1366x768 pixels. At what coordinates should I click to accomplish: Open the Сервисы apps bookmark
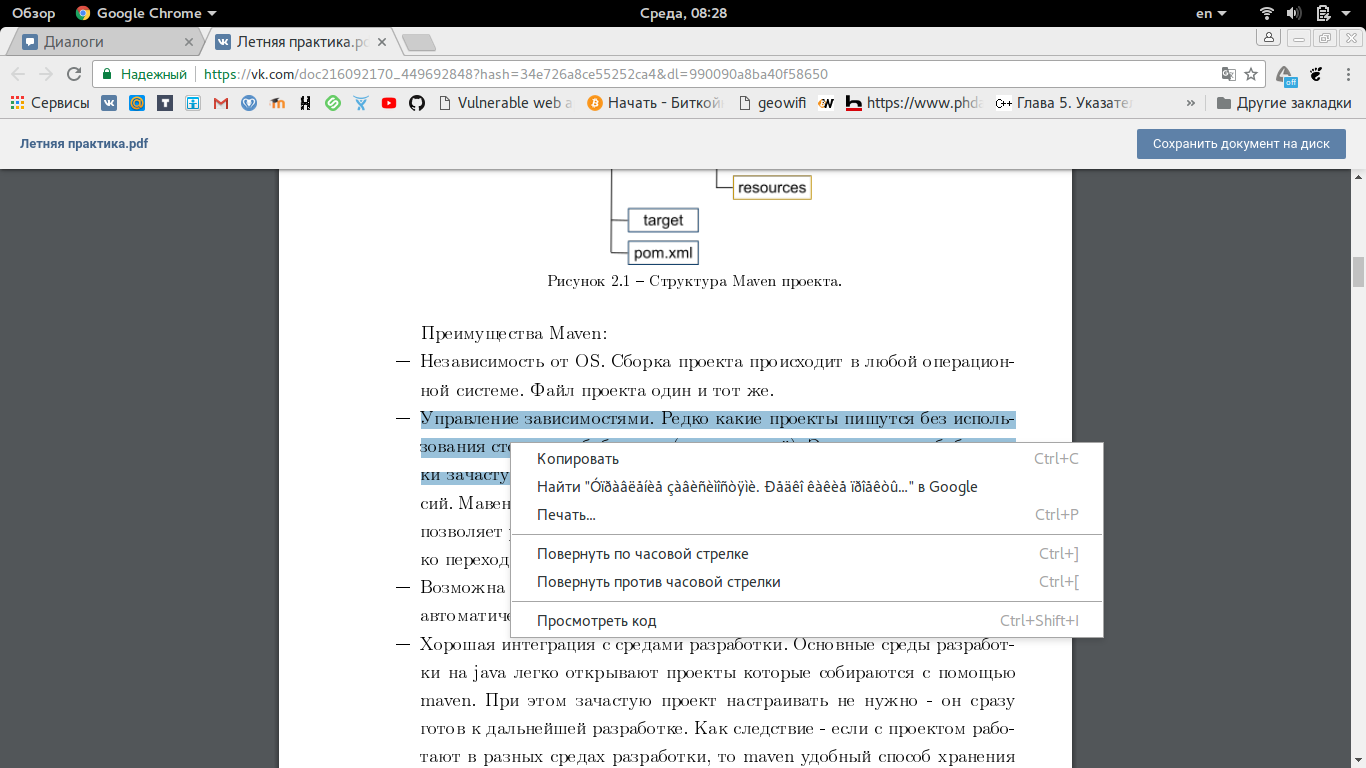tap(50, 102)
